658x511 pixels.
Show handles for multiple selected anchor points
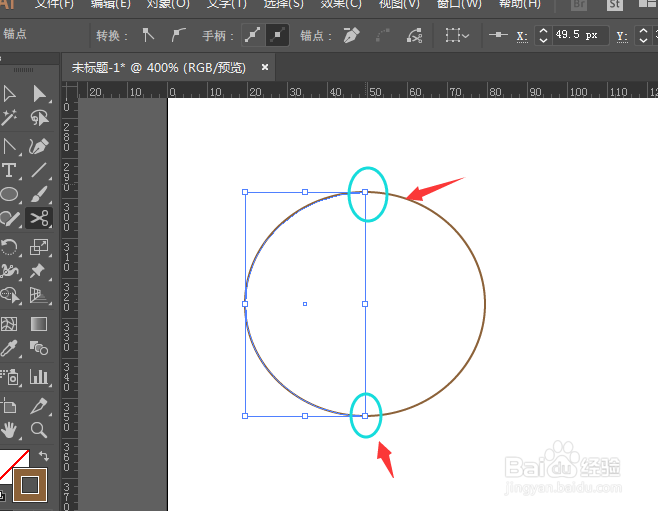point(253,35)
